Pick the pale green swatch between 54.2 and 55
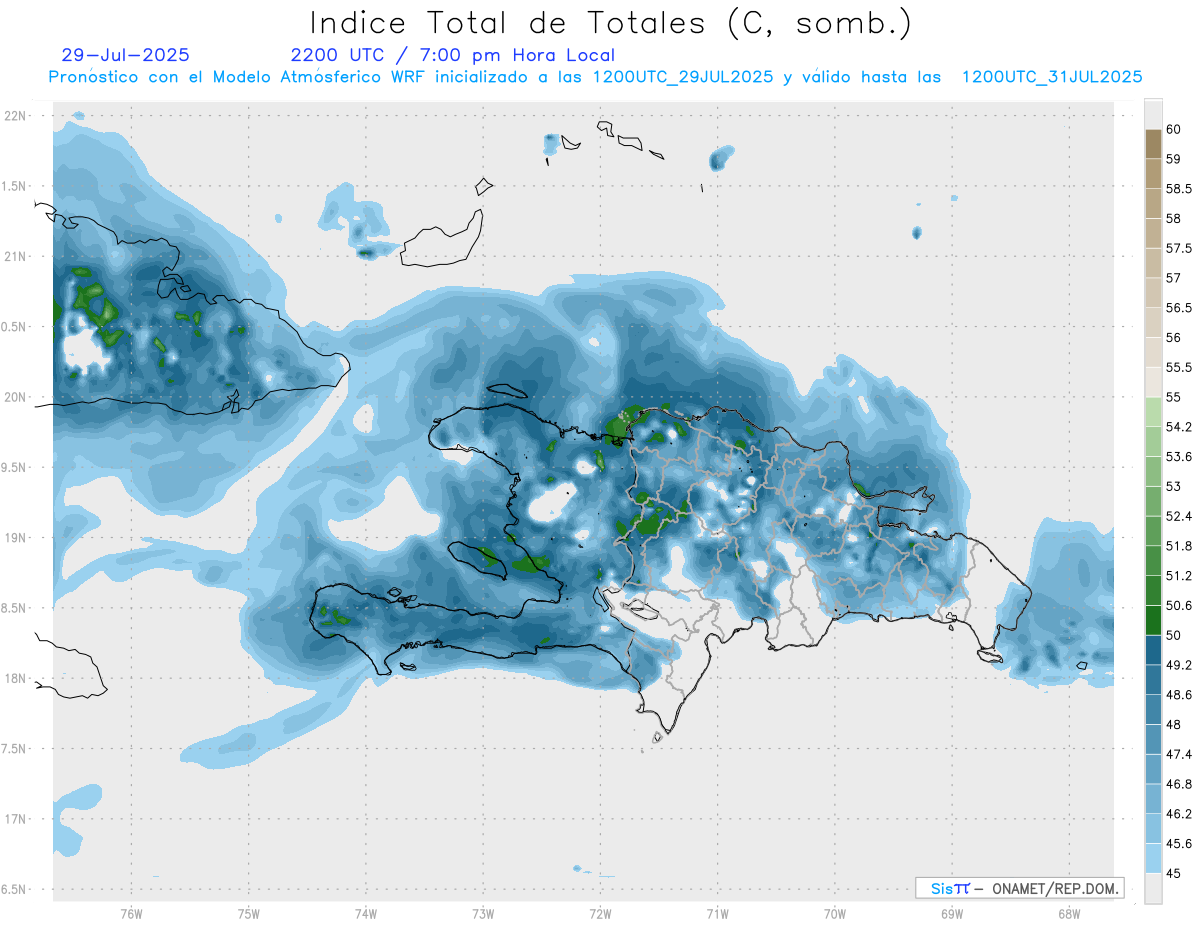This screenshot has width=1200, height=927. click(1153, 412)
